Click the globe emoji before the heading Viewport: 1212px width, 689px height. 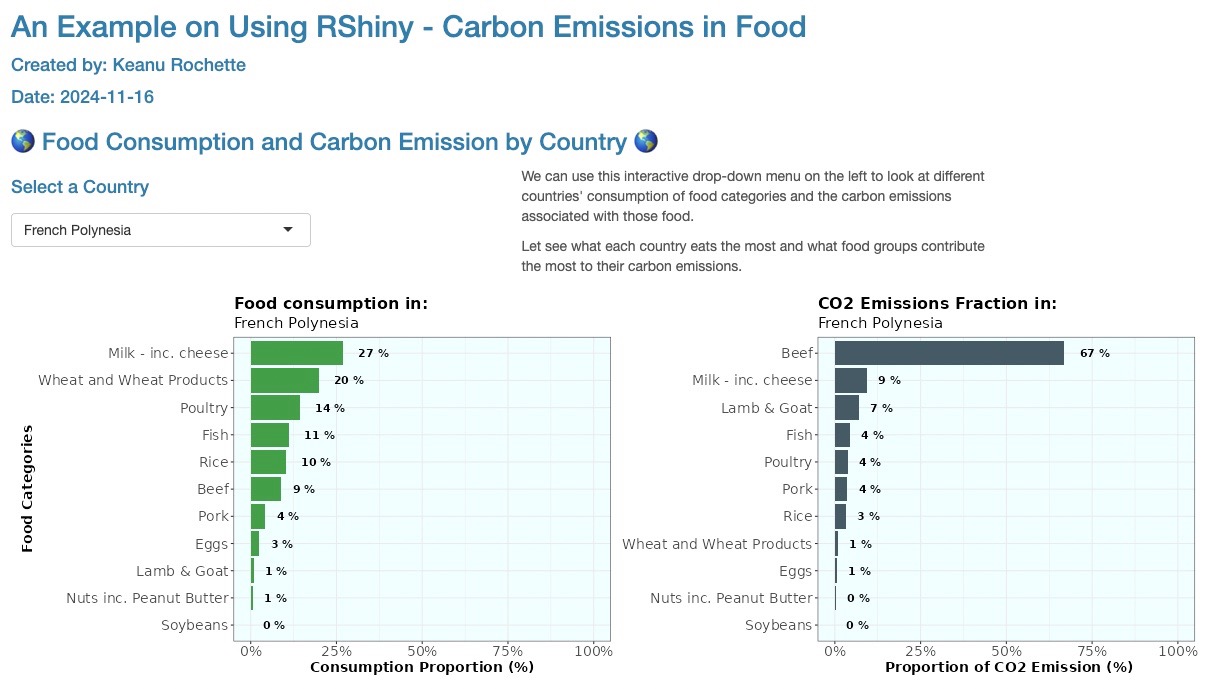click(x=23, y=142)
